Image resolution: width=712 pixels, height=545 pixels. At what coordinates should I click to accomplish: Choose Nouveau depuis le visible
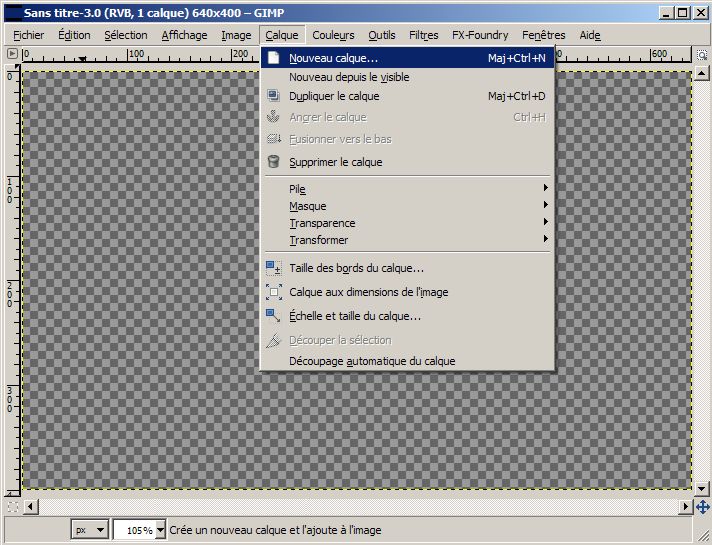coord(349,77)
